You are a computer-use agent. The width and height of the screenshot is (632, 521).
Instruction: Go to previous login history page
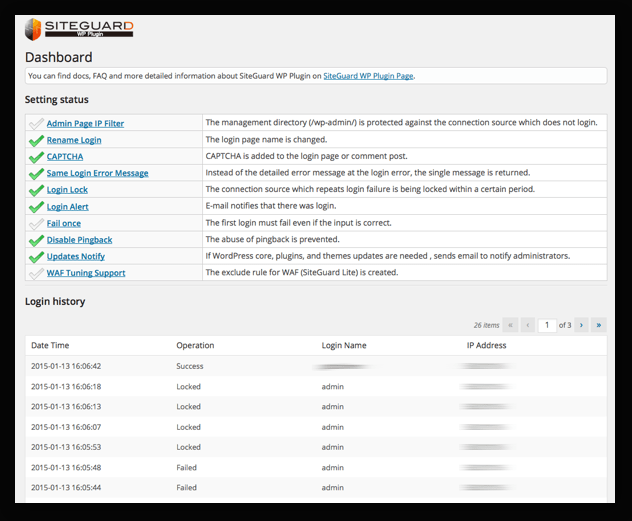(x=528, y=325)
